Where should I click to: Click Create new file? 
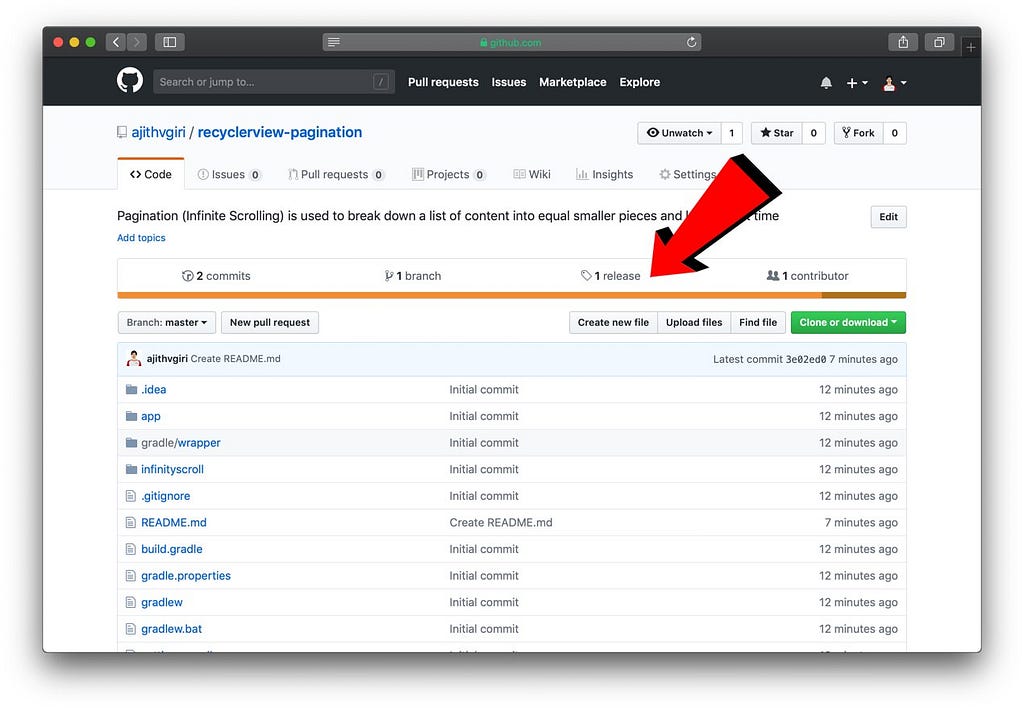pos(613,323)
